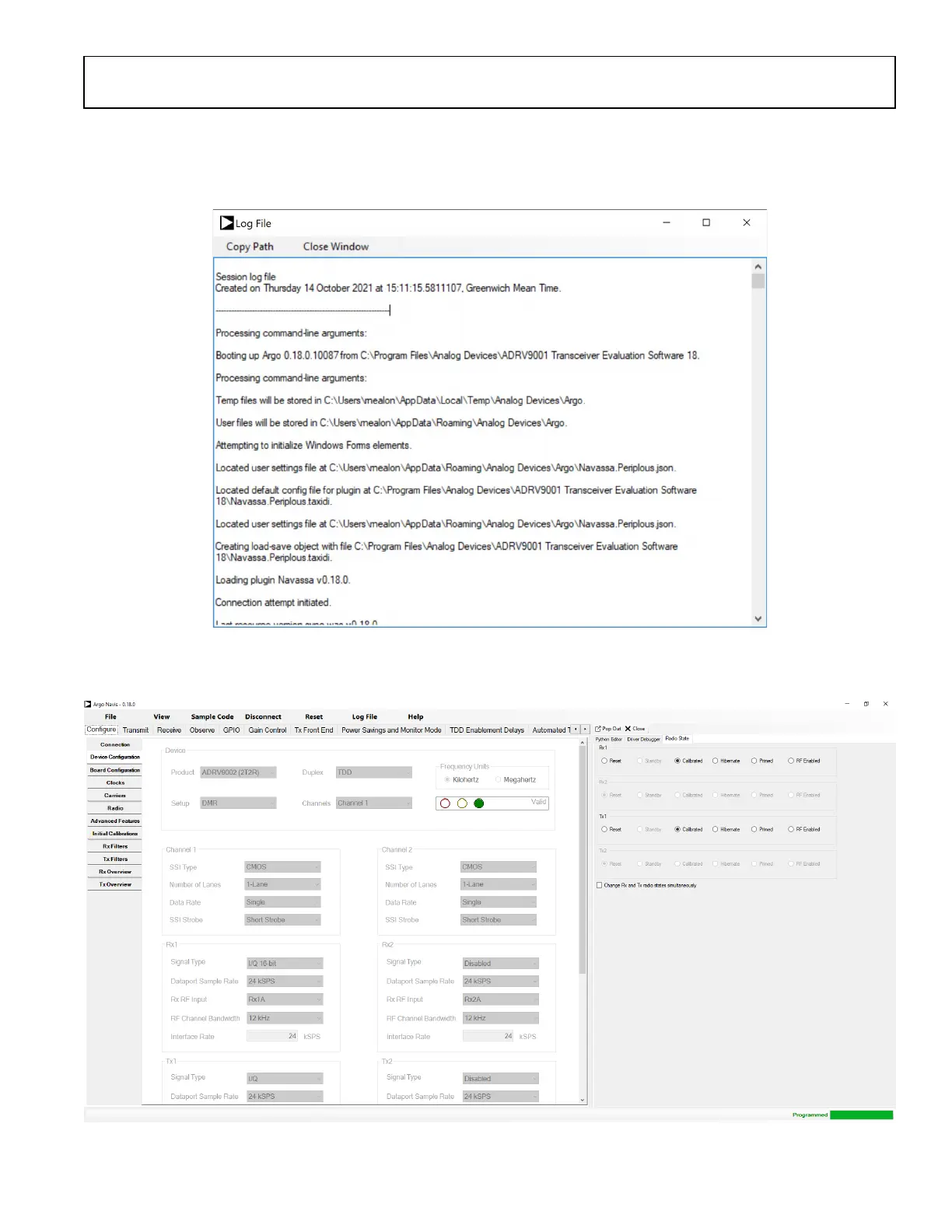This screenshot has width=952, height=1232.
Task: Restore down the Argo Navis window
Action: coord(866,704)
